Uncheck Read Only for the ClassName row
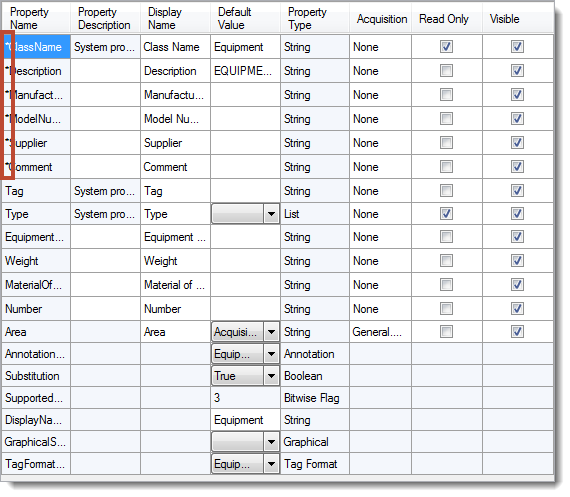 (x=446, y=47)
